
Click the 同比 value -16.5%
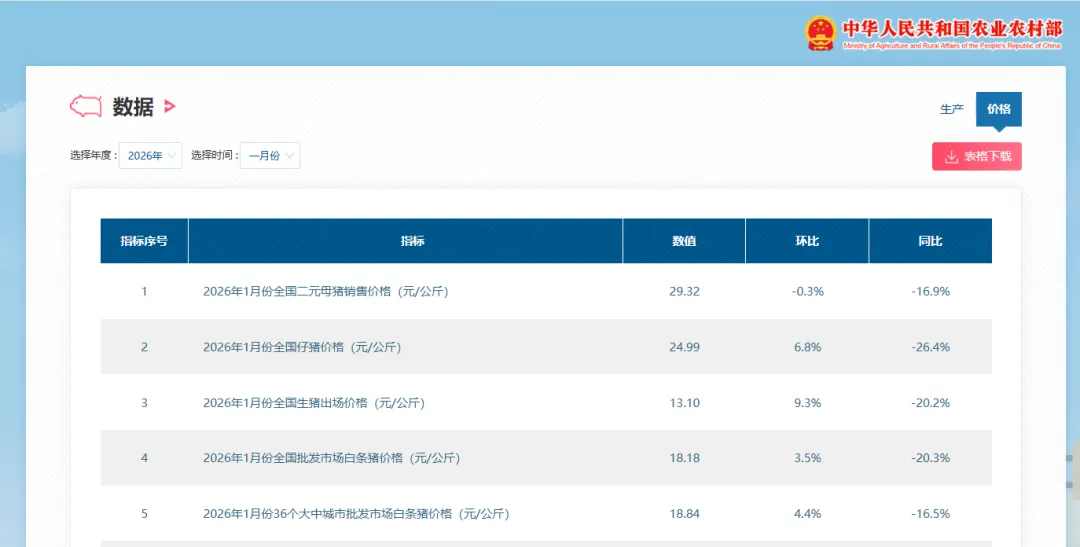931,514
